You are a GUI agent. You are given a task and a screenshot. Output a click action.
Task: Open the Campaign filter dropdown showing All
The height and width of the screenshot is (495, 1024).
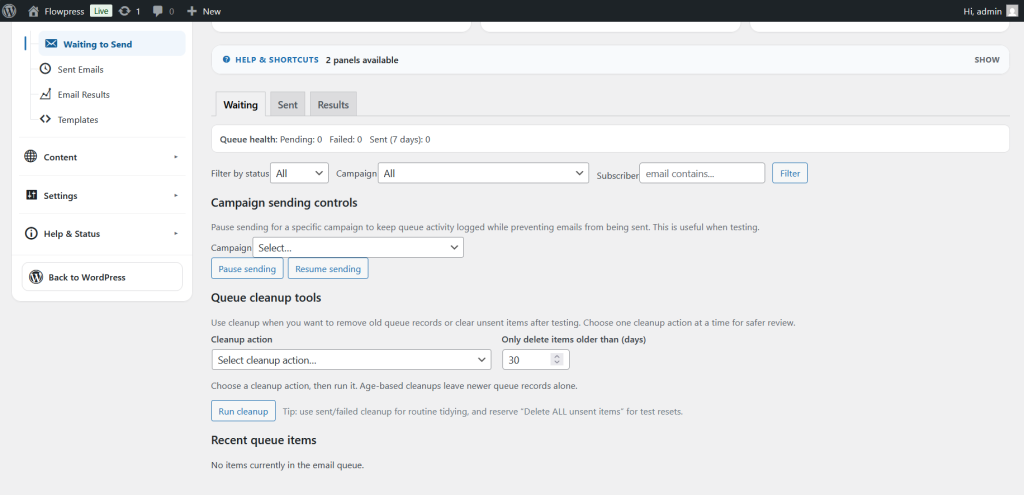483,173
